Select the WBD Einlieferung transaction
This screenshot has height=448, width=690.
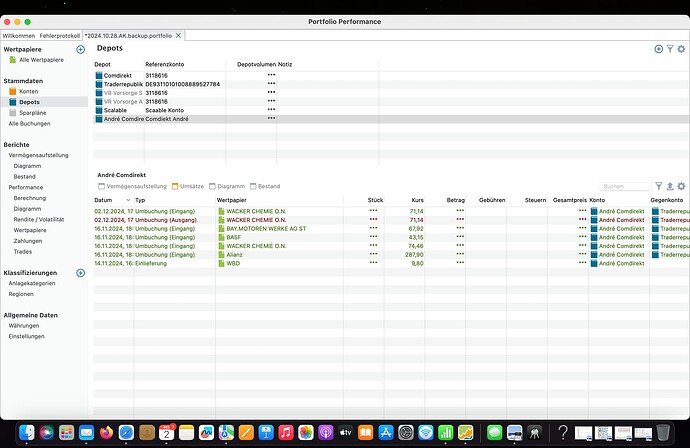(392, 263)
